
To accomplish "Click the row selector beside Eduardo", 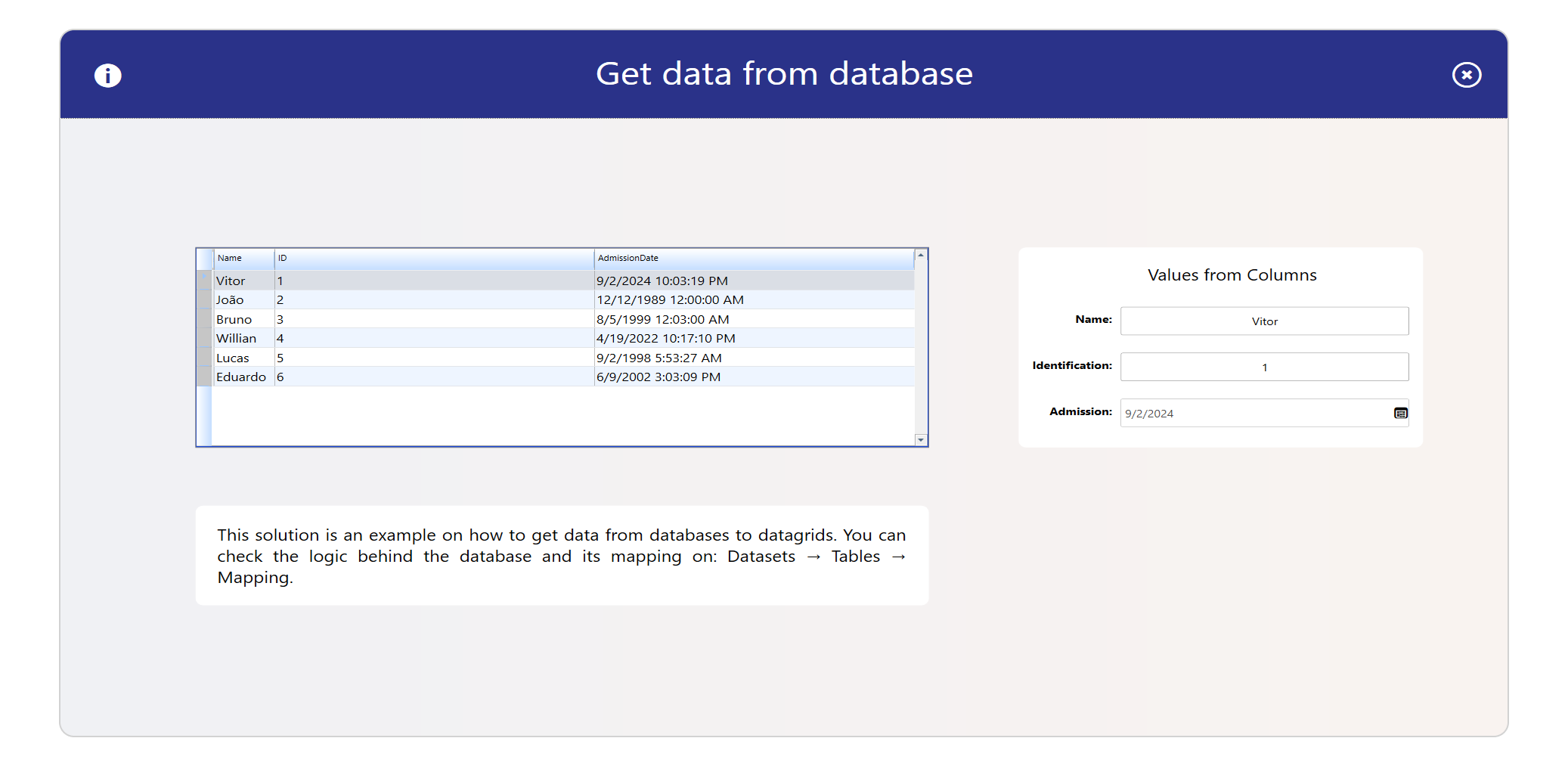I will tap(204, 377).
